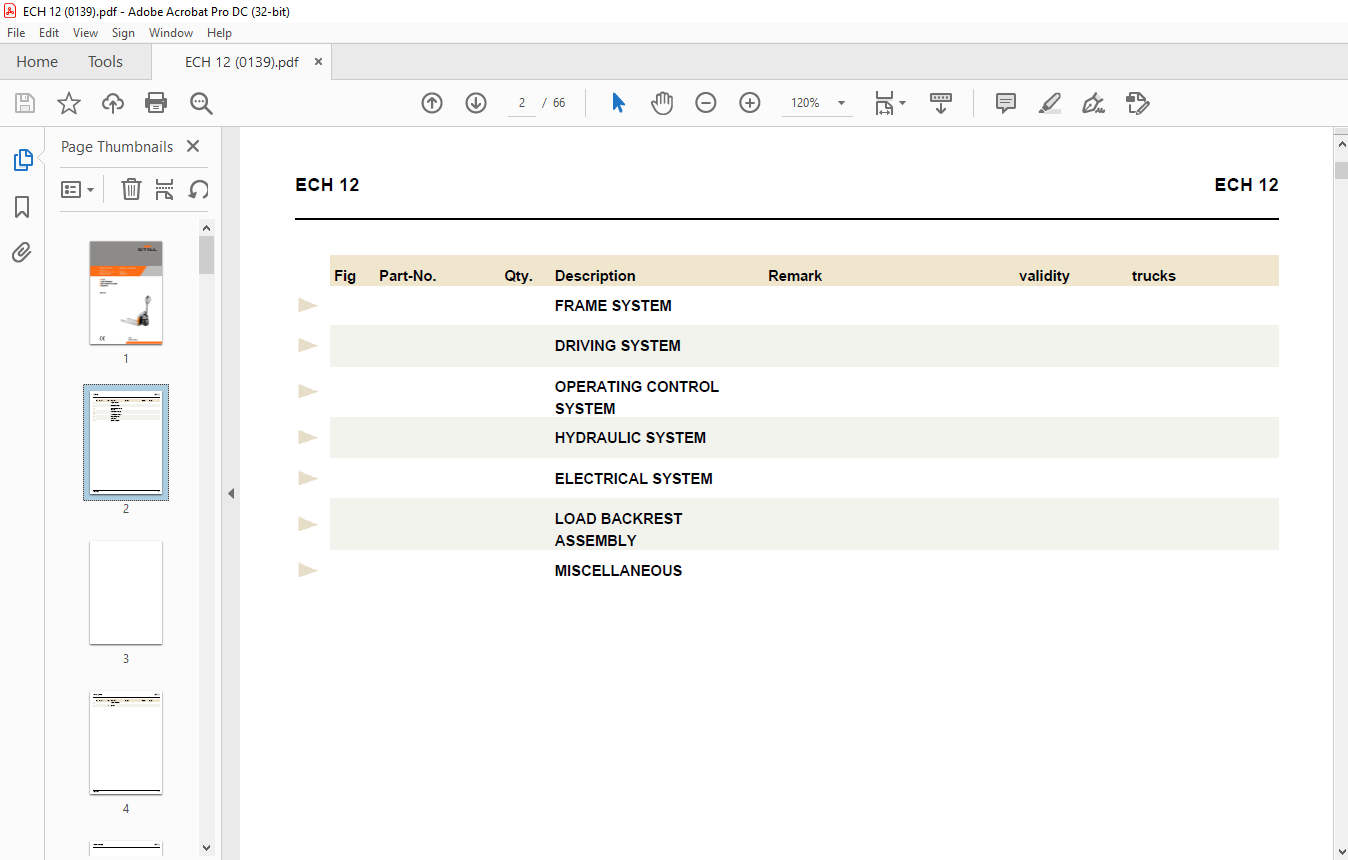The height and width of the screenshot is (860, 1348).
Task: Click the Description column header
Action: pos(595,276)
